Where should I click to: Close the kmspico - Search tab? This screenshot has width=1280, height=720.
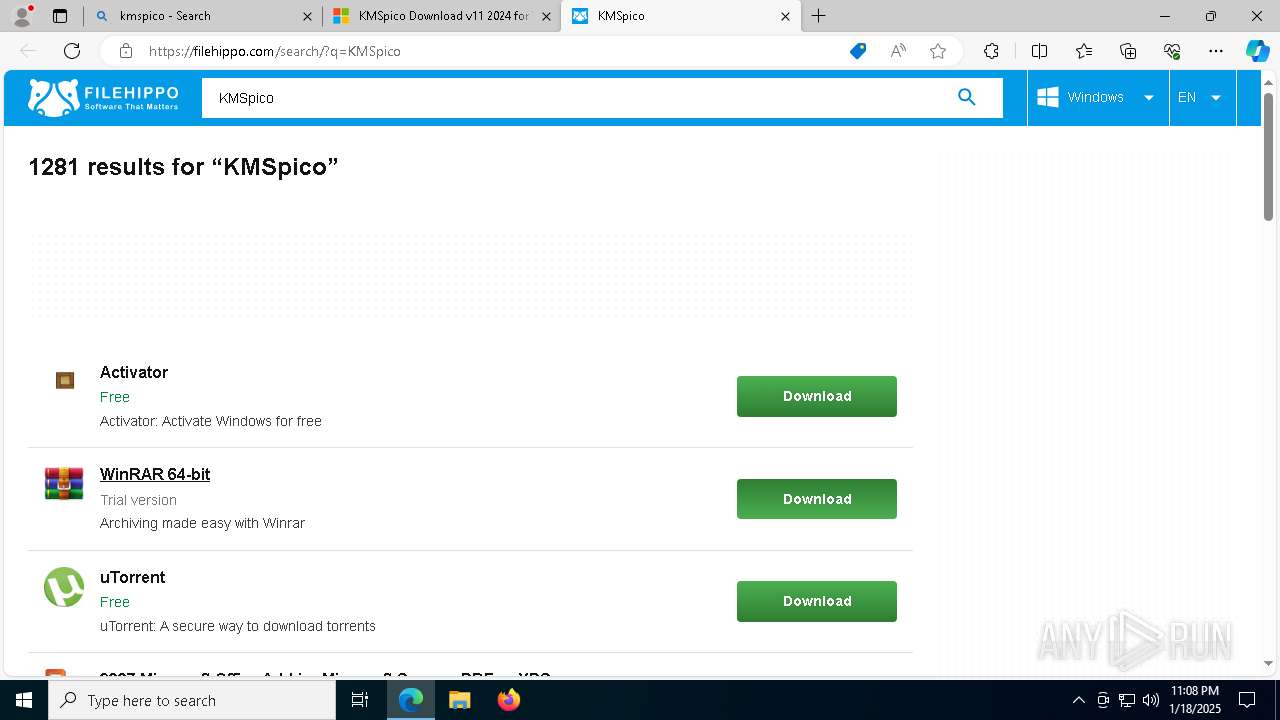pyautogui.click(x=307, y=16)
